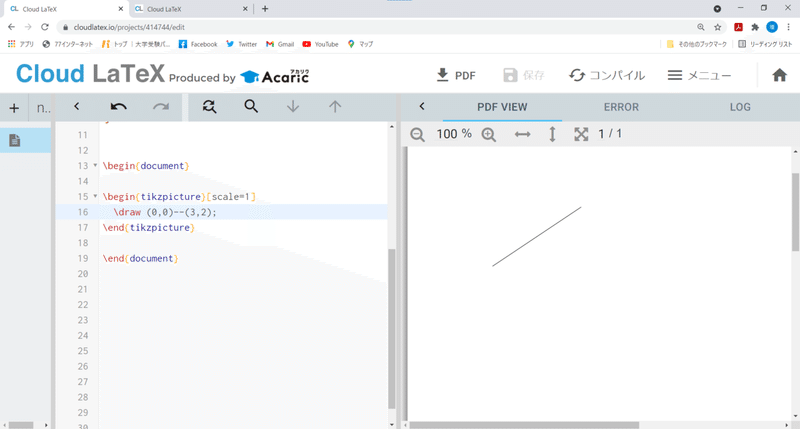Download the PDF file
The height and width of the screenshot is (429, 800).
point(456,75)
